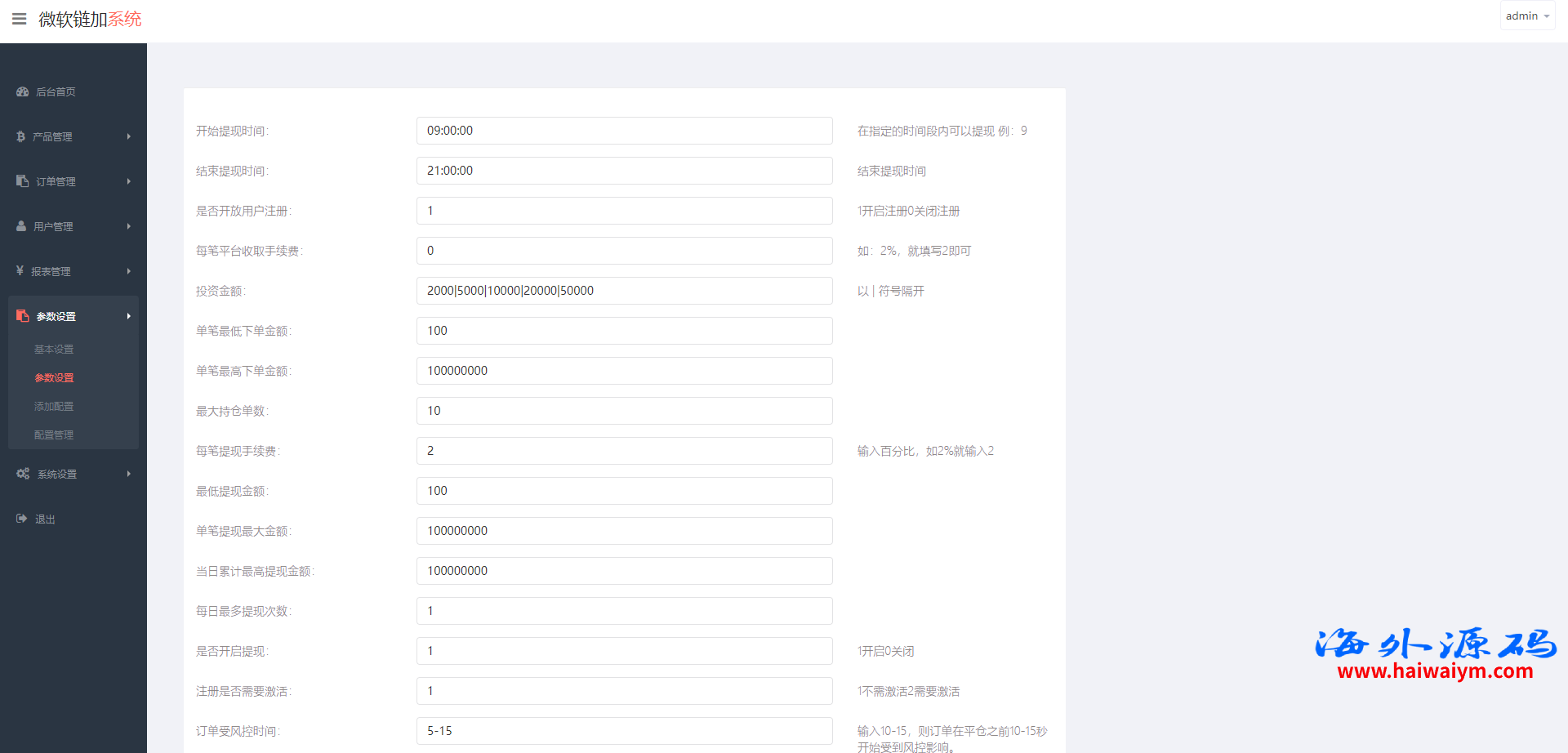This screenshot has width=1568, height=753.
Task: Expand the 系统设置 submenu arrow
Action: point(128,474)
